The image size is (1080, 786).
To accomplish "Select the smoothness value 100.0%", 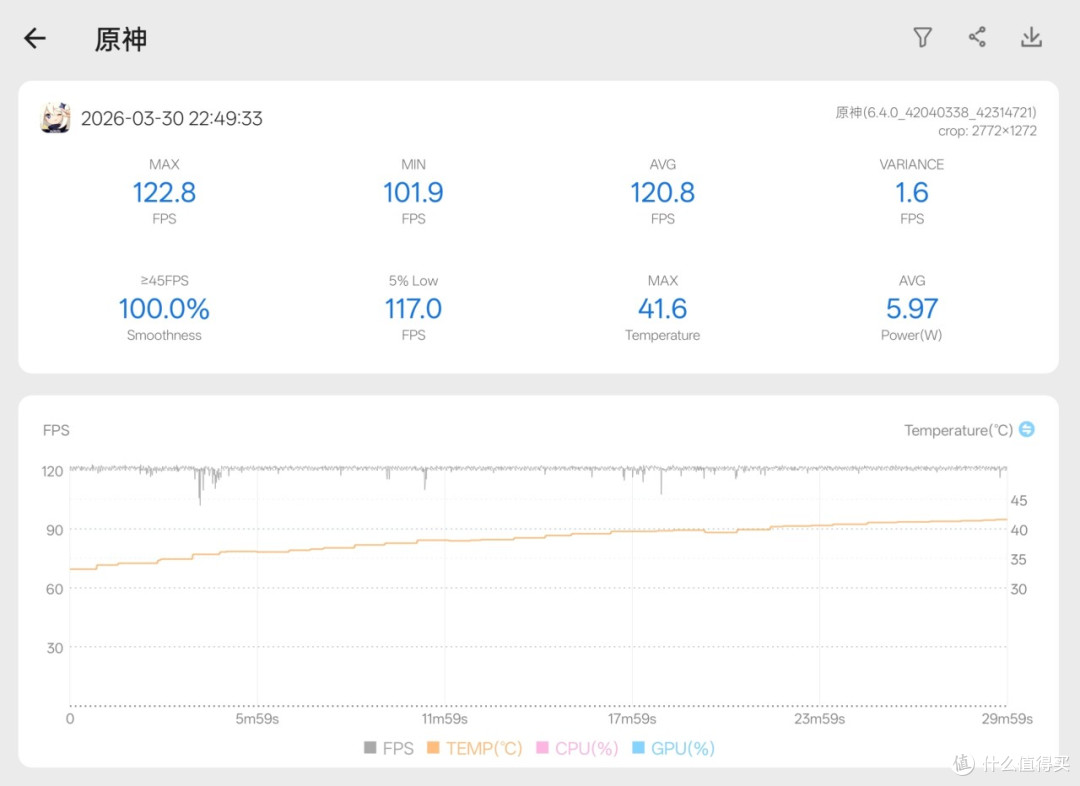I will click(164, 309).
